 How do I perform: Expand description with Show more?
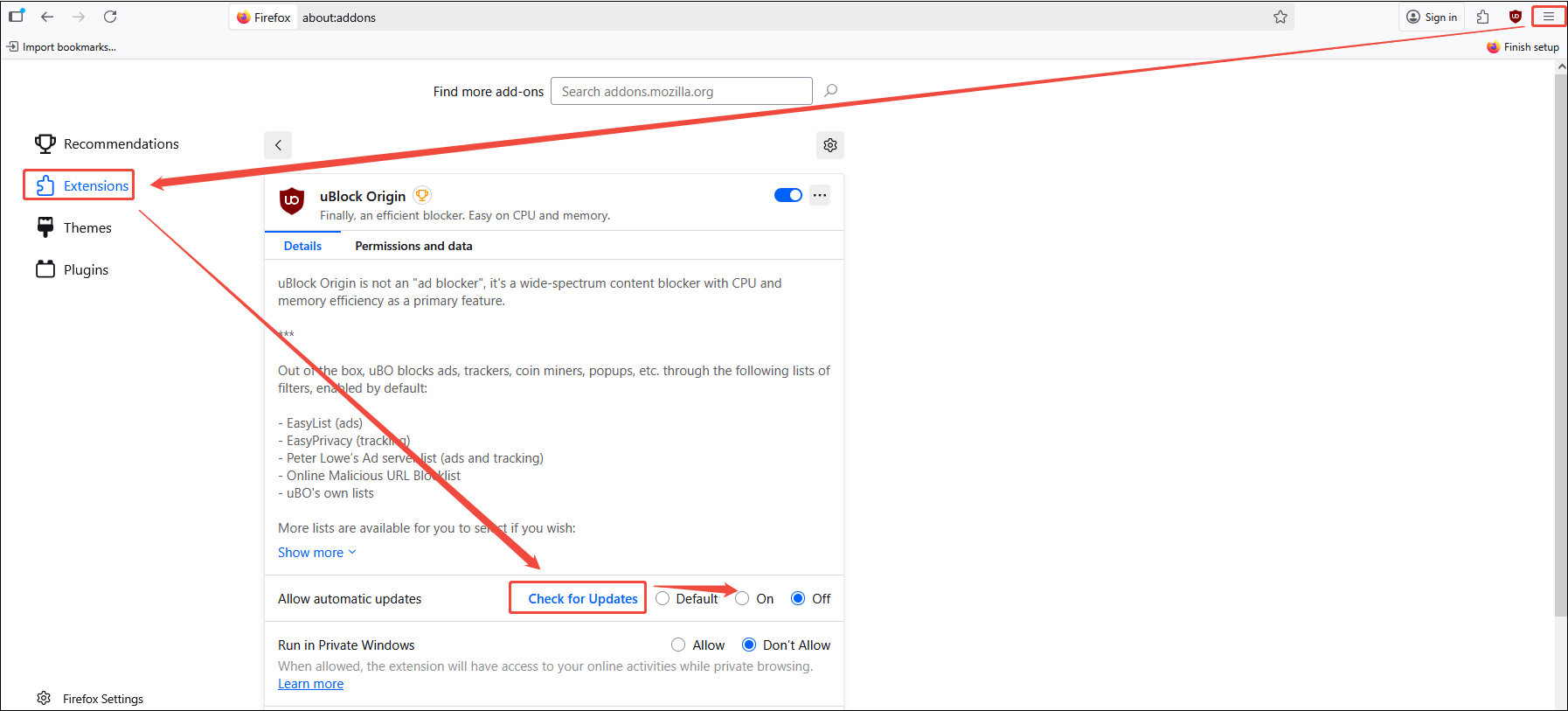click(x=317, y=552)
